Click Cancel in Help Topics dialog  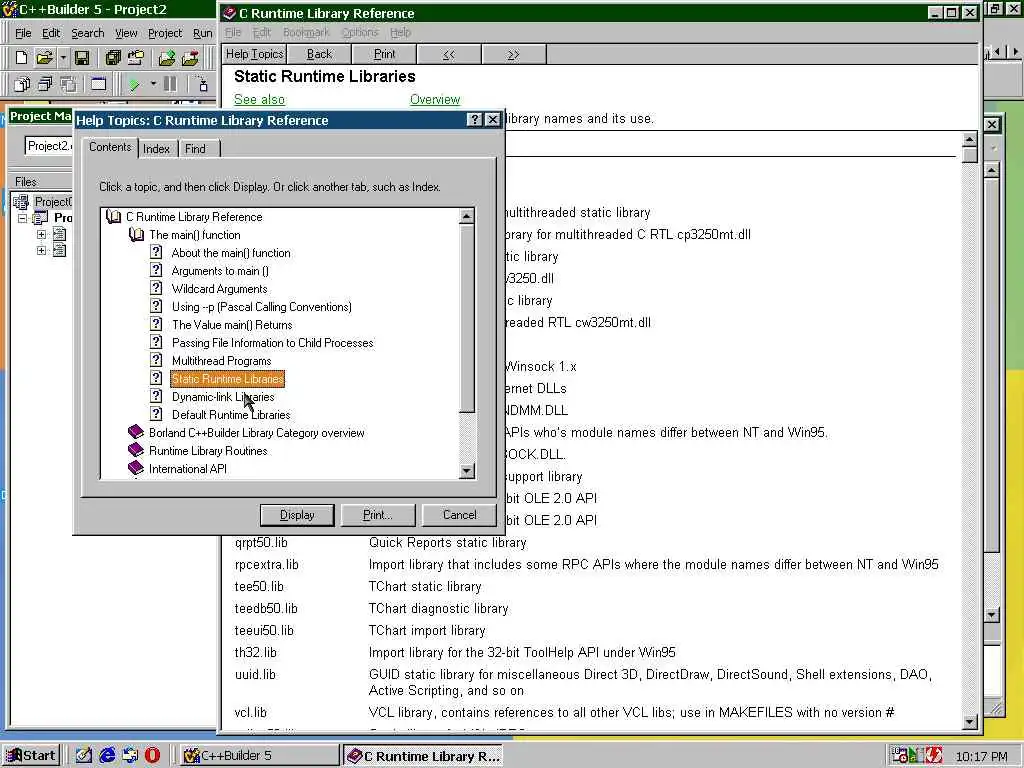pos(460,515)
